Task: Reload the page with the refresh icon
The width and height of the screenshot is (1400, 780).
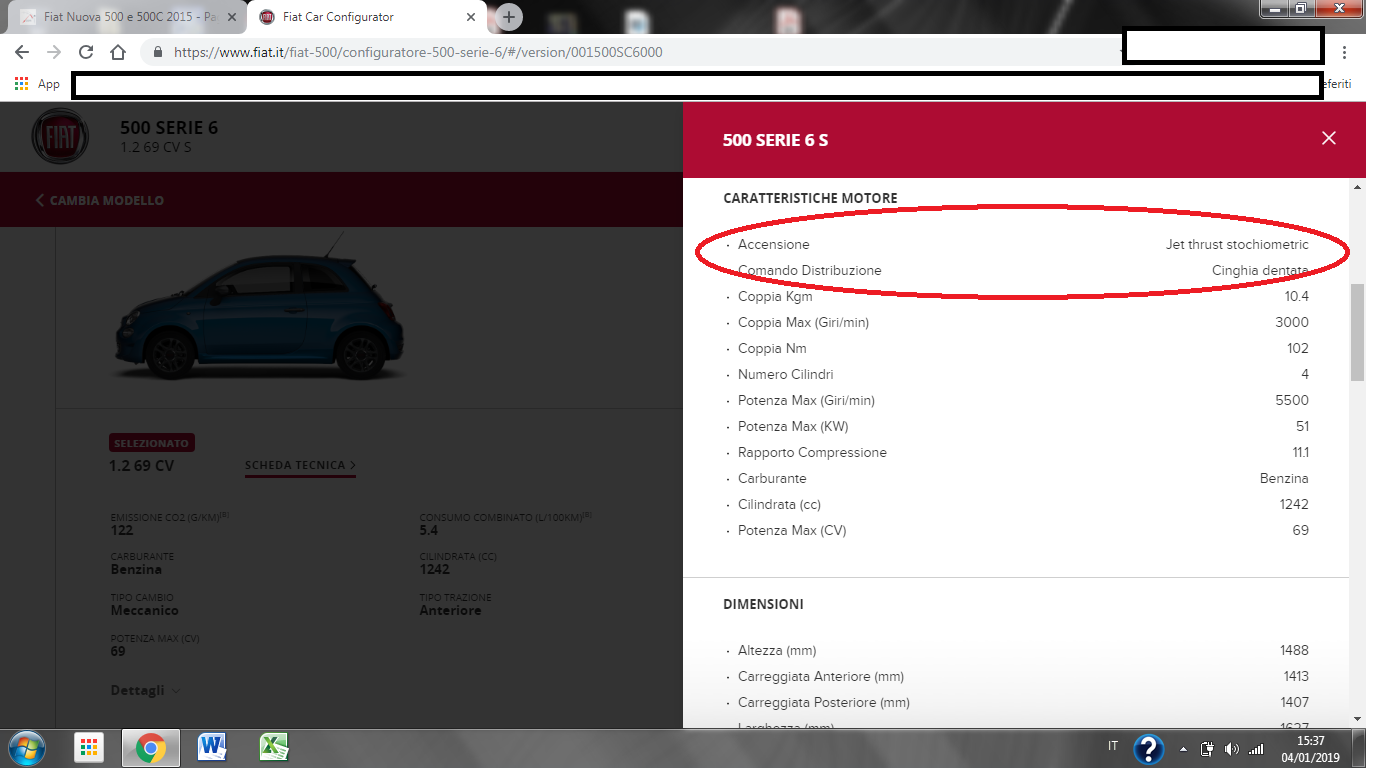Action: click(x=86, y=52)
